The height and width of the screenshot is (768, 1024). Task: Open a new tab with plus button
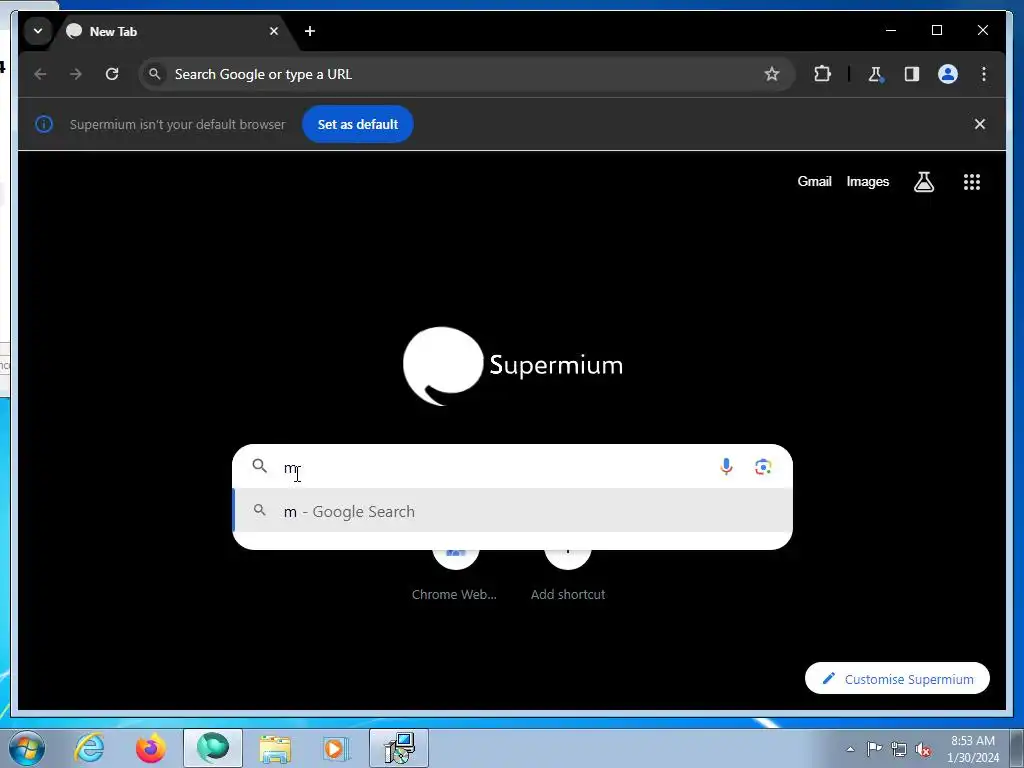pyautogui.click(x=310, y=31)
